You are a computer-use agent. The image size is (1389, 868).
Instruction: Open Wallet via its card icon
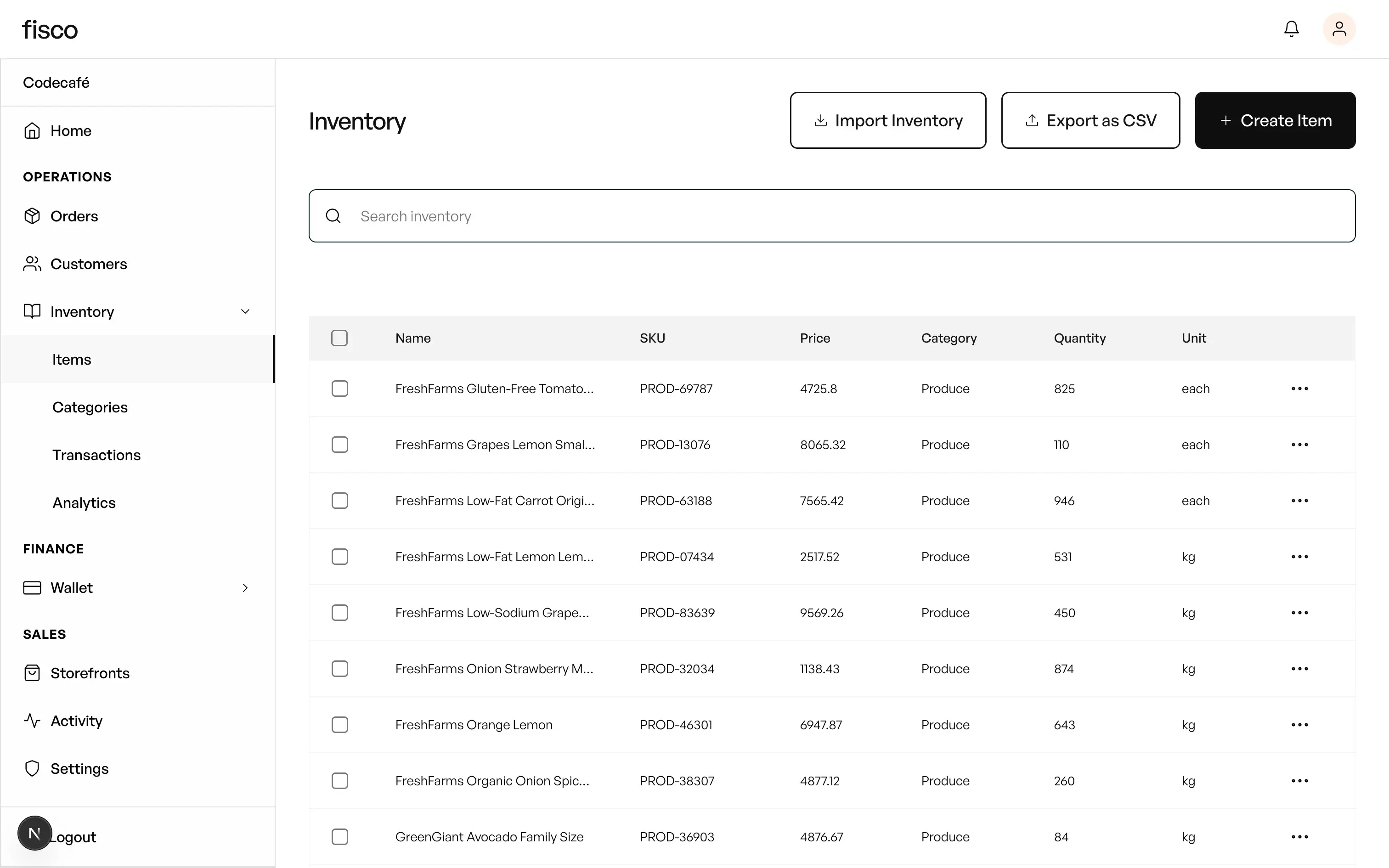click(32, 587)
